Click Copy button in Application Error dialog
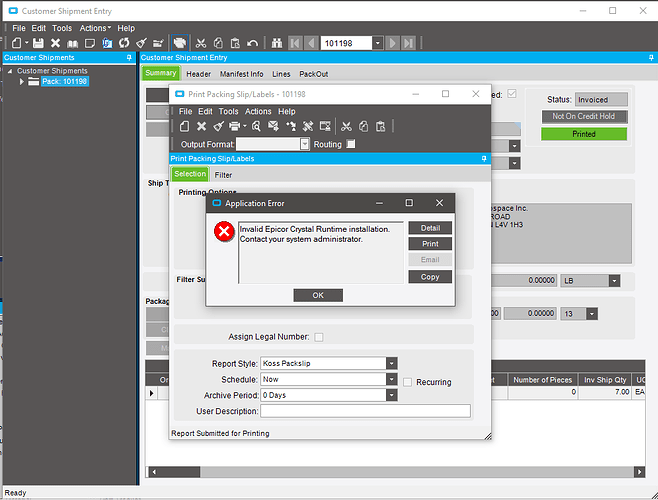The height and width of the screenshot is (500, 658). [430, 277]
